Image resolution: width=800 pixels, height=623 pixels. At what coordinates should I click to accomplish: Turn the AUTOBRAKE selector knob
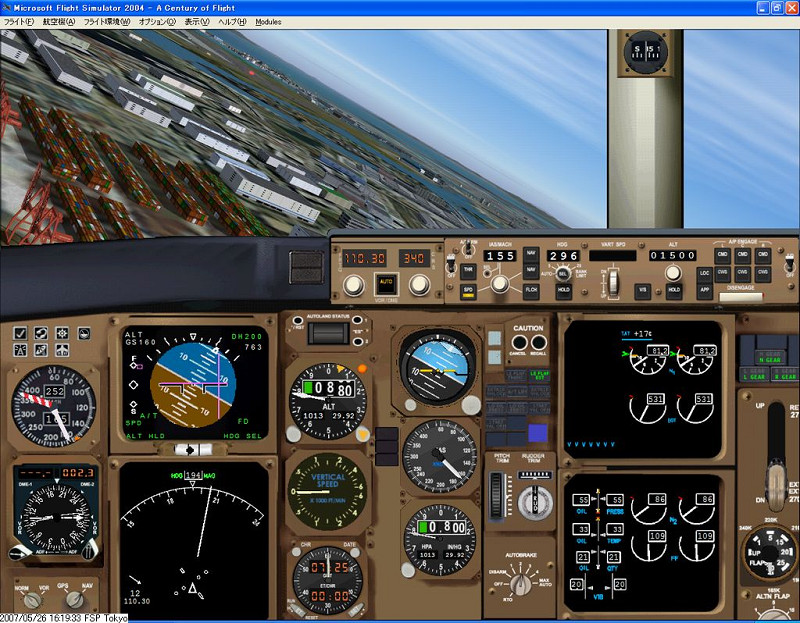[x=520, y=585]
